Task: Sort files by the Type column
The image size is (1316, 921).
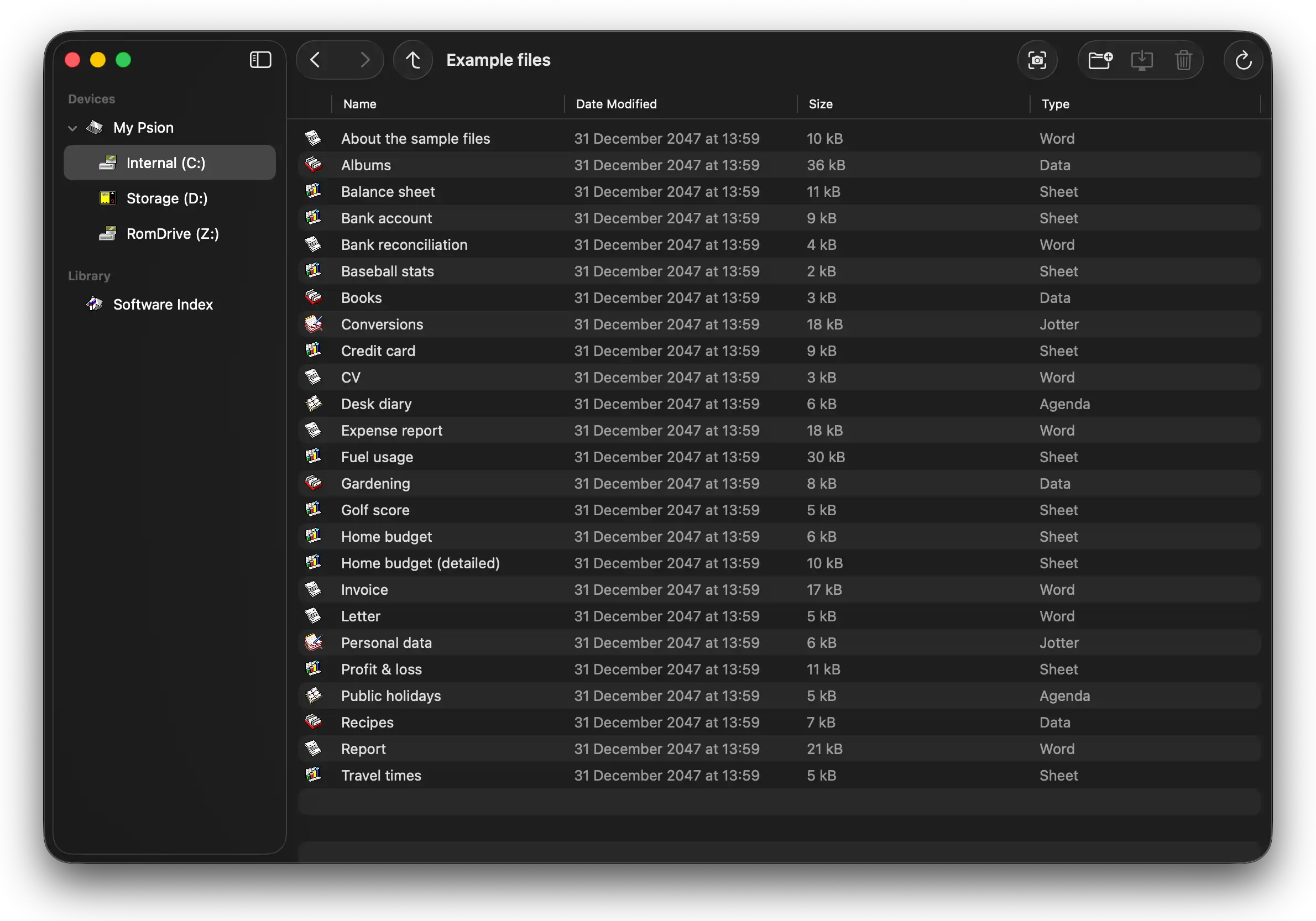Action: tap(1055, 104)
